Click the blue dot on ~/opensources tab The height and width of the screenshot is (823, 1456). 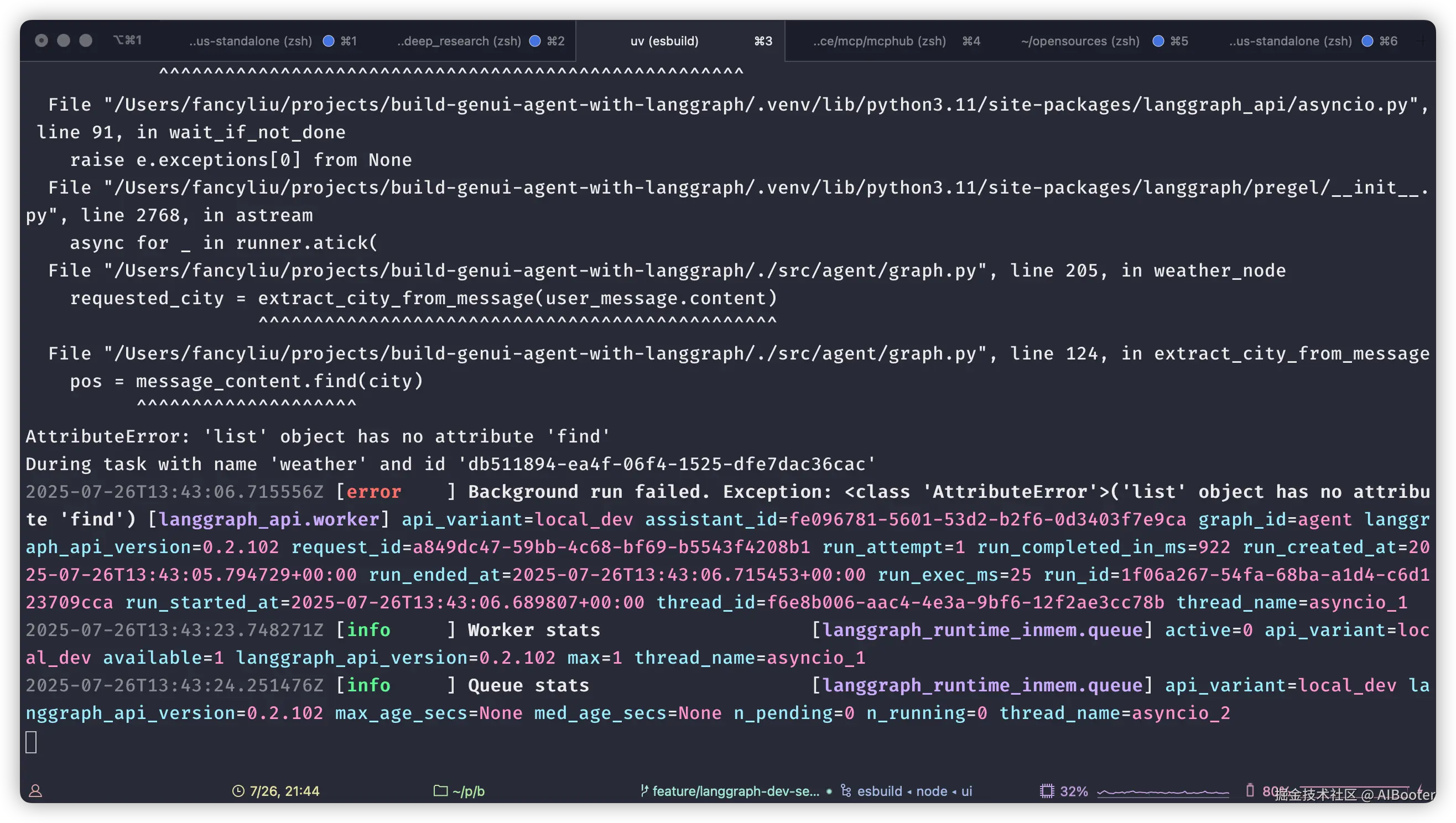click(1158, 41)
